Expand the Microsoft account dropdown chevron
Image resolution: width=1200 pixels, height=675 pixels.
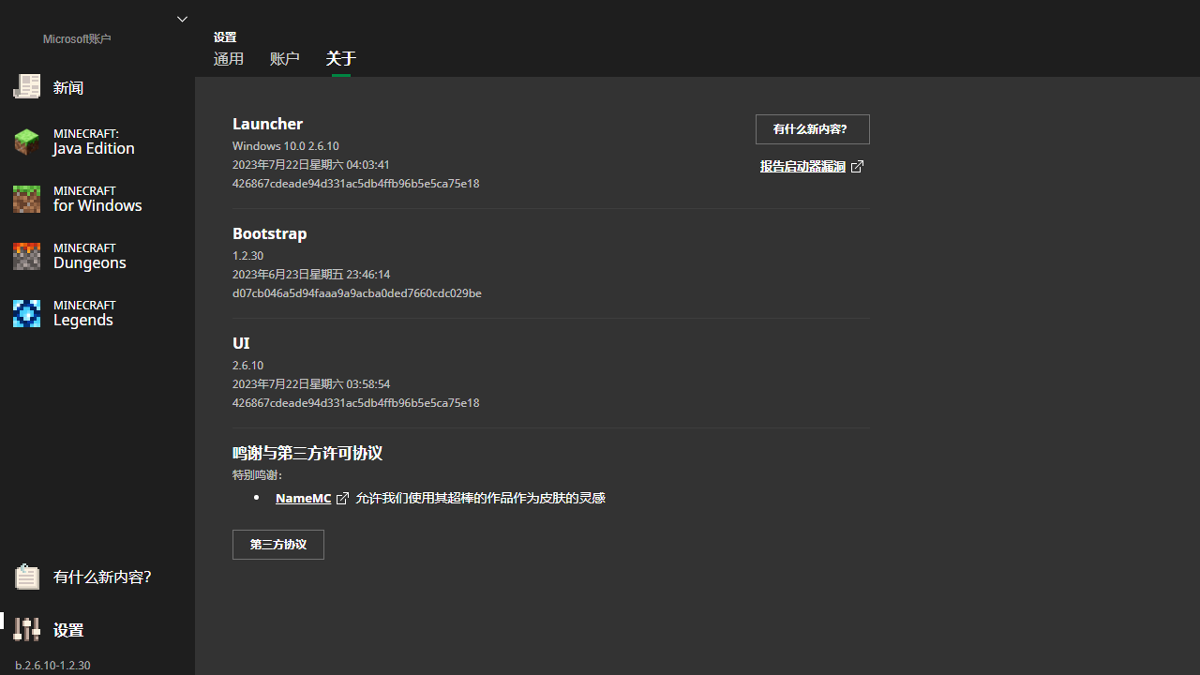coord(182,18)
